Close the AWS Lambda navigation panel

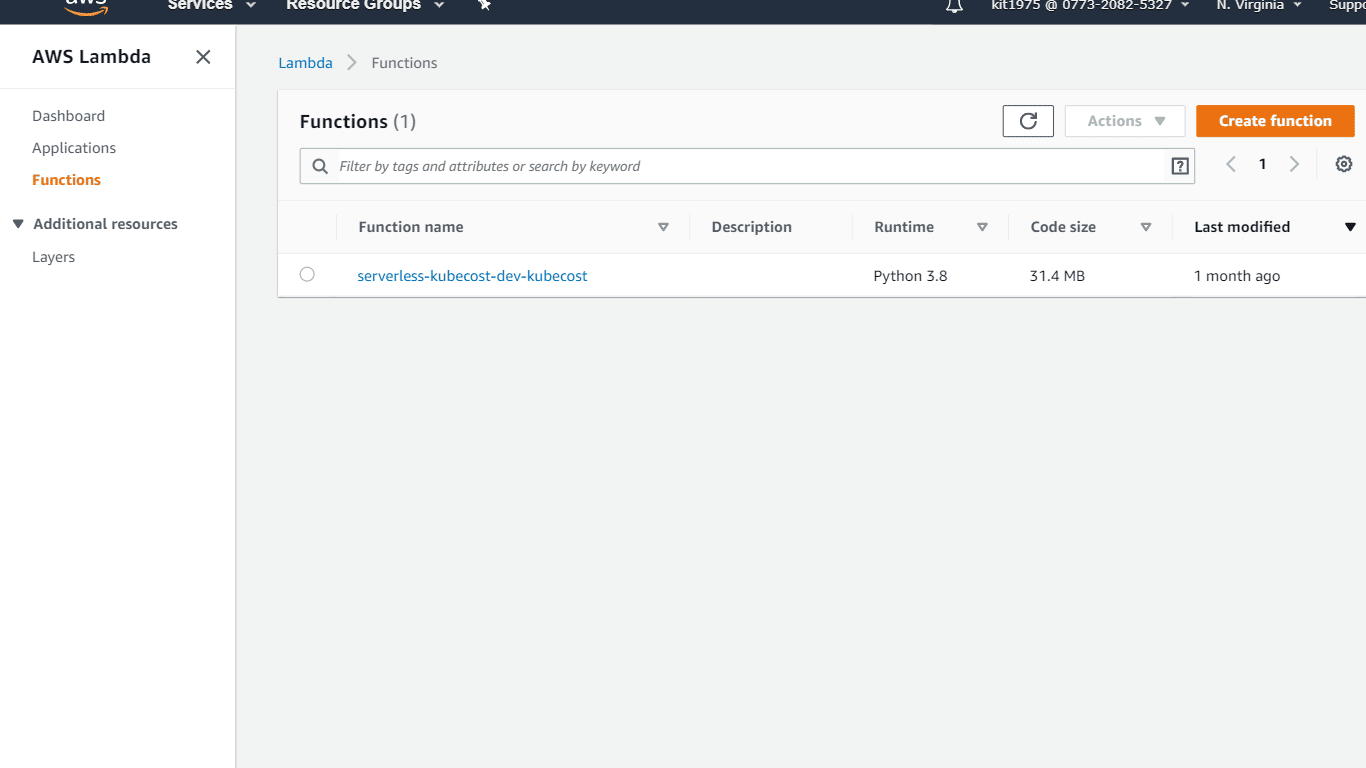203,57
